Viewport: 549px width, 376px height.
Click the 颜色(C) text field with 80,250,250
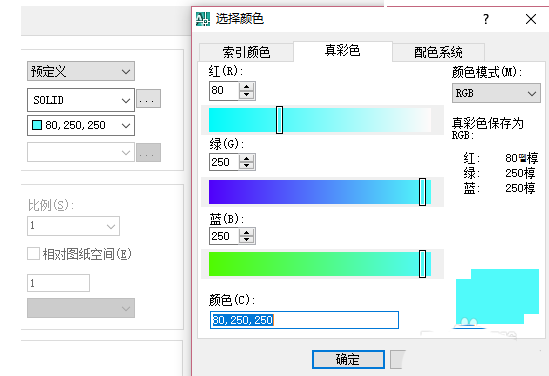click(x=304, y=320)
